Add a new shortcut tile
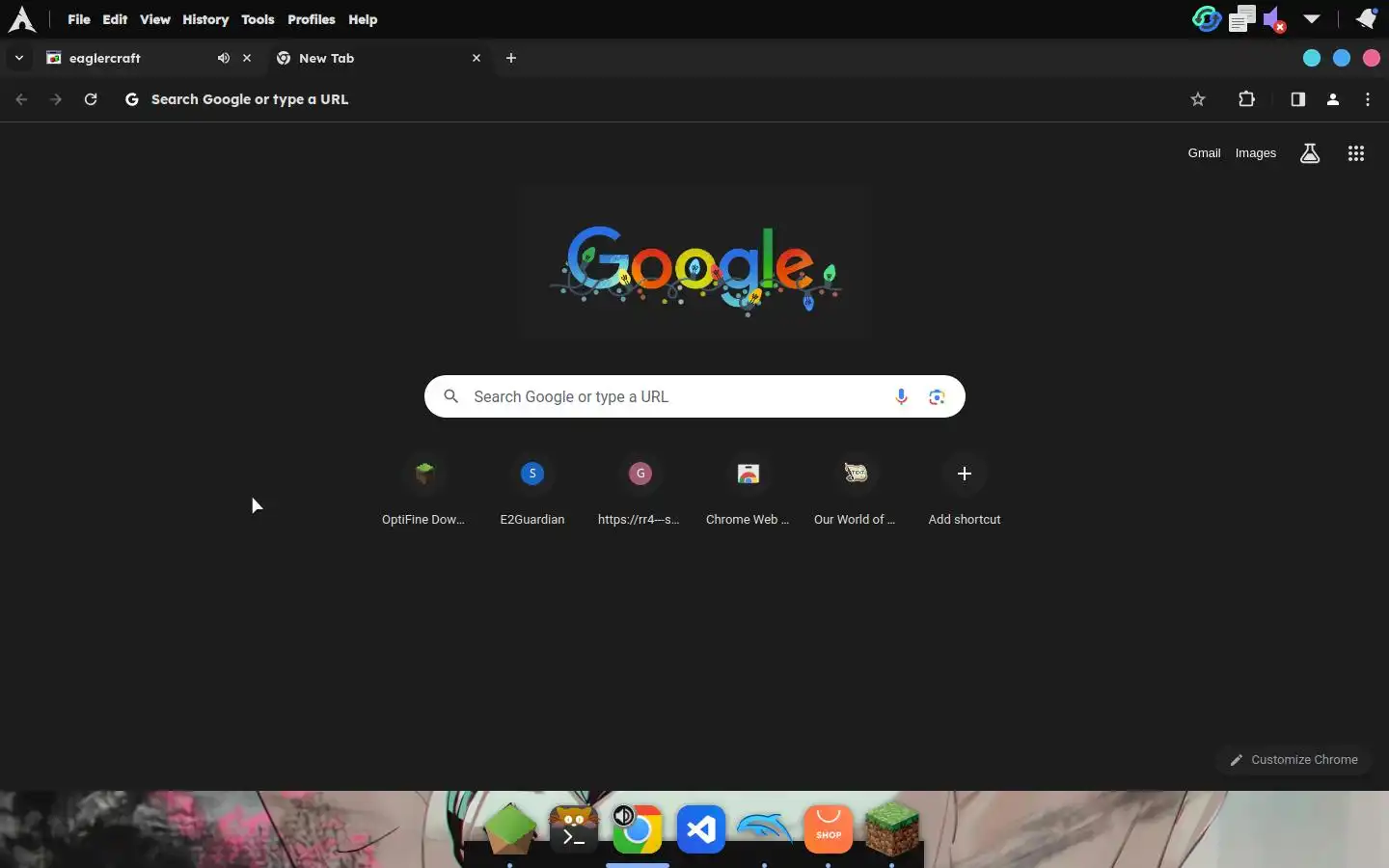 (965, 491)
